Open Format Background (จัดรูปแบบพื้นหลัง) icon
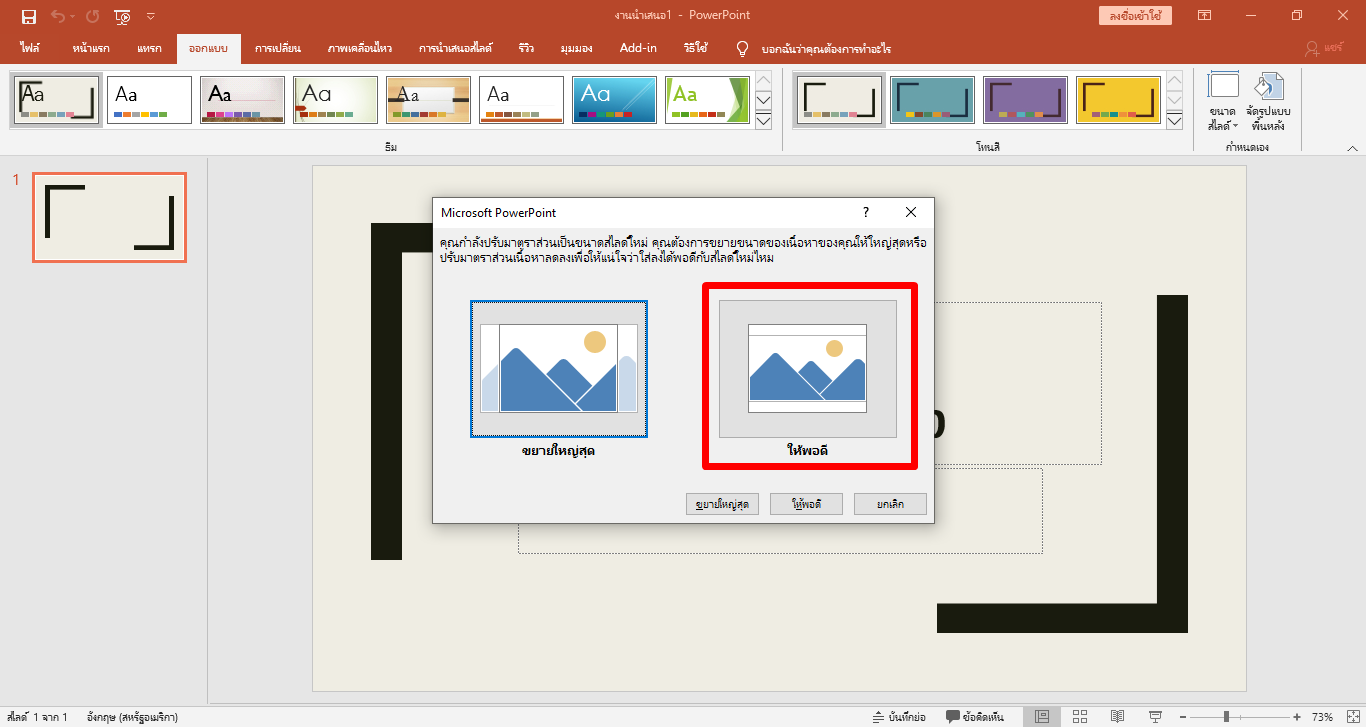1366x727 pixels. (1269, 105)
